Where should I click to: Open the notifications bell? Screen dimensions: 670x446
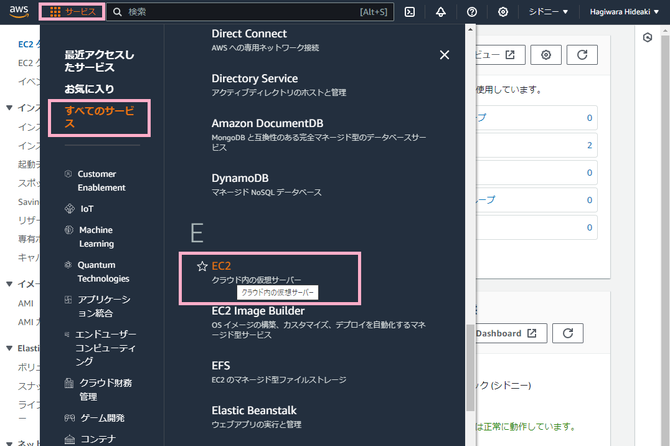(441, 12)
